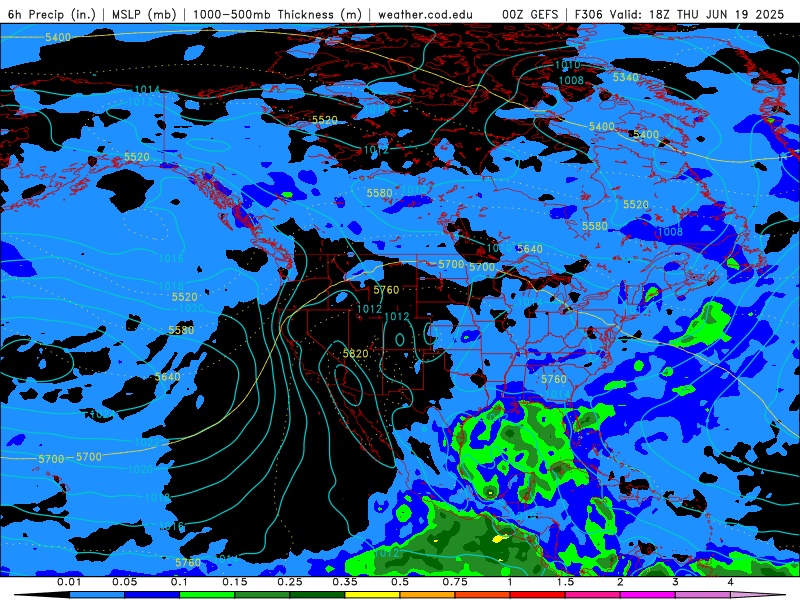Click the "F306" forecast hour text
The height and width of the screenshot is (600, 800).
[588, 14]
